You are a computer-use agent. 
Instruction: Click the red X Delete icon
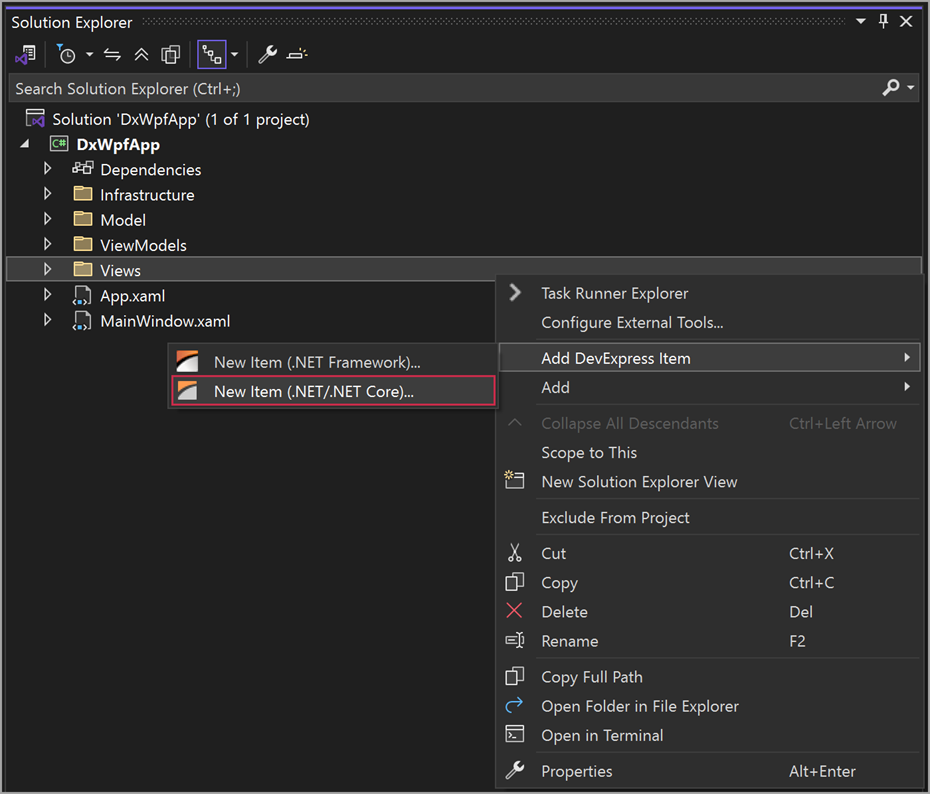point(514,611)
